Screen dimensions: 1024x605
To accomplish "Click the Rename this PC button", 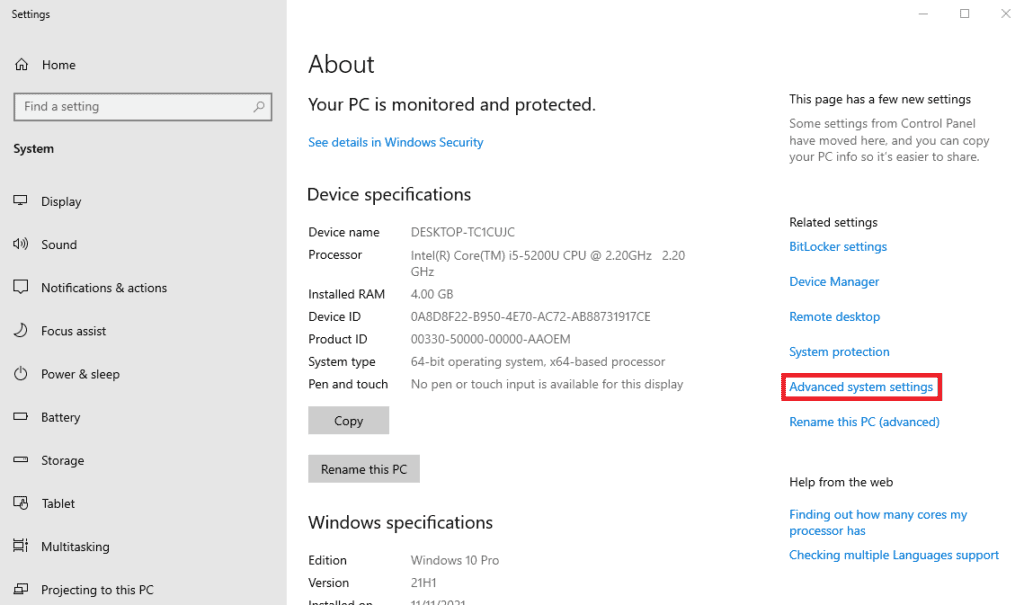I will [x=364, y=469].
